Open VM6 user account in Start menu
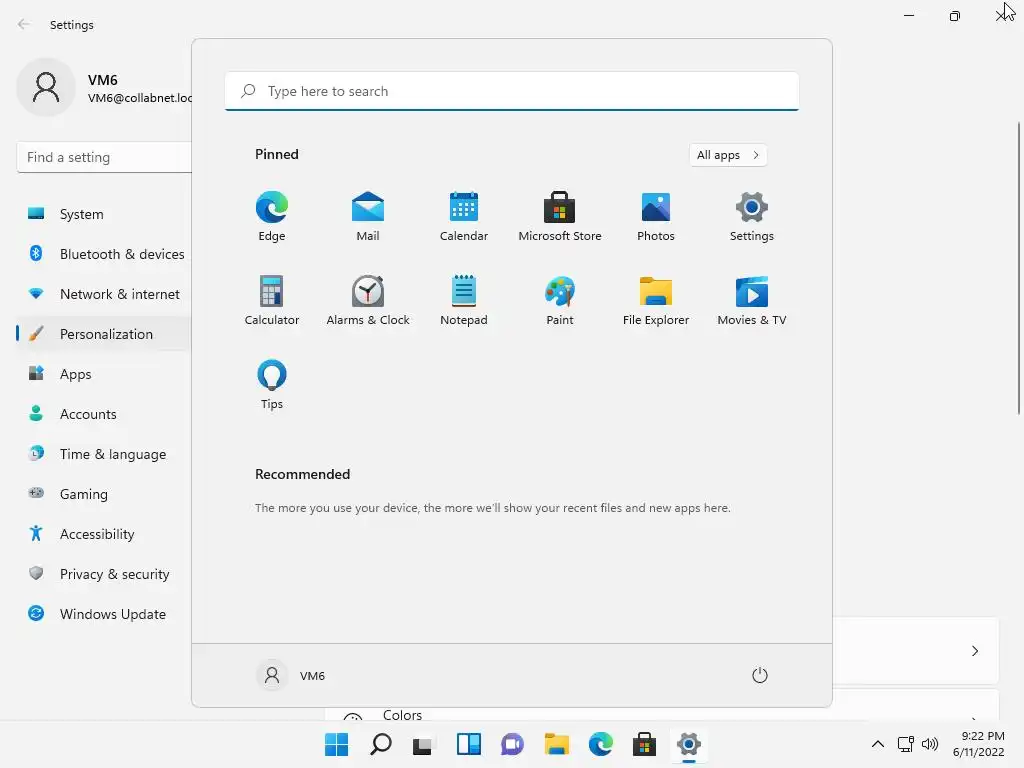Image resolution: width=1024 pixels, height=768 pixels. coord(291,675)
